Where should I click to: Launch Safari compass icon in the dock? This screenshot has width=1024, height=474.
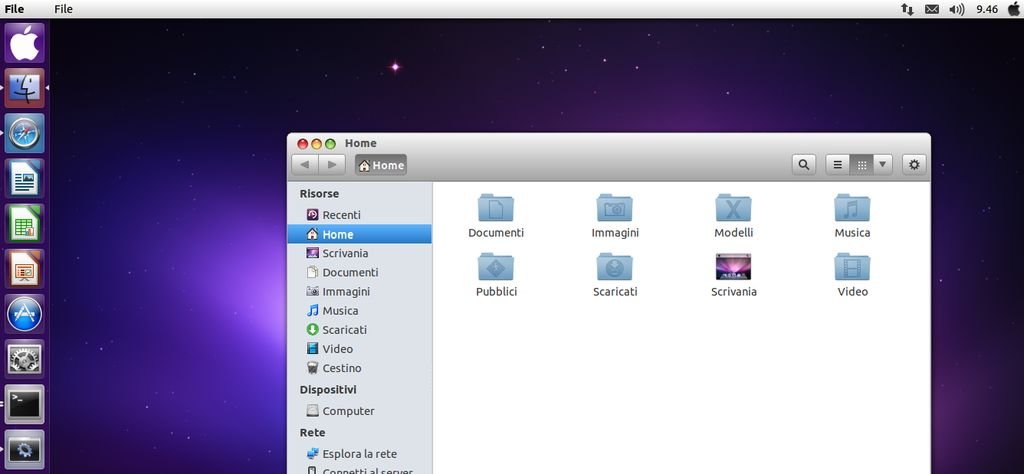24,133
